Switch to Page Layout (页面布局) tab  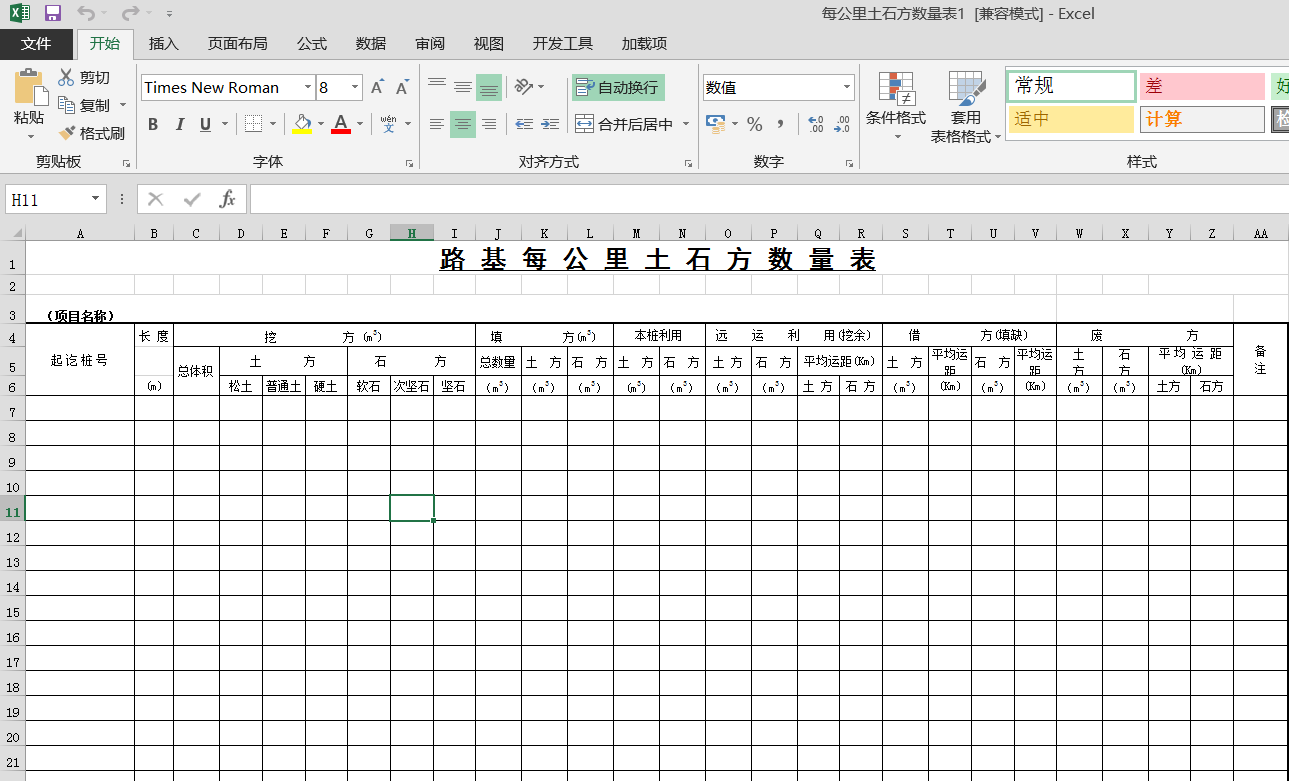click(x=238, y=44)
